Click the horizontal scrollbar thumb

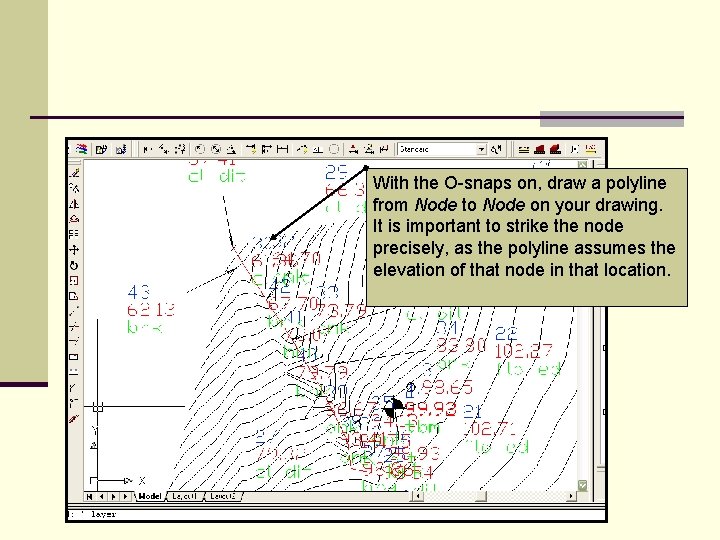[x=481, y=496]
